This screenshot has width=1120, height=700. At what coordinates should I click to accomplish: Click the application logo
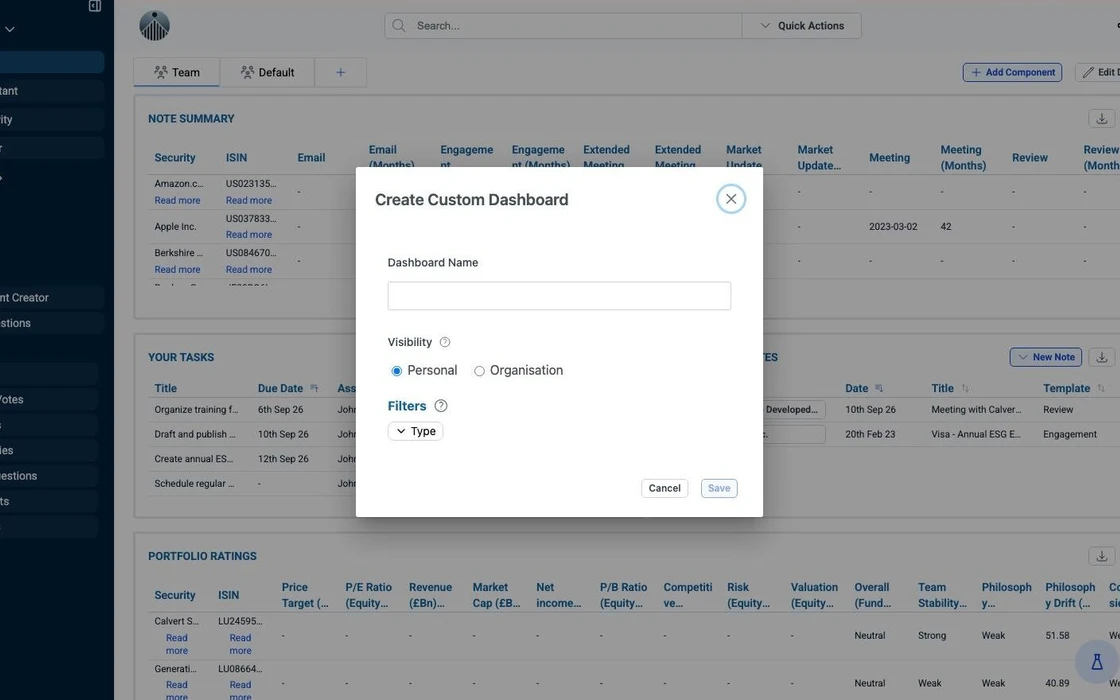154,26
